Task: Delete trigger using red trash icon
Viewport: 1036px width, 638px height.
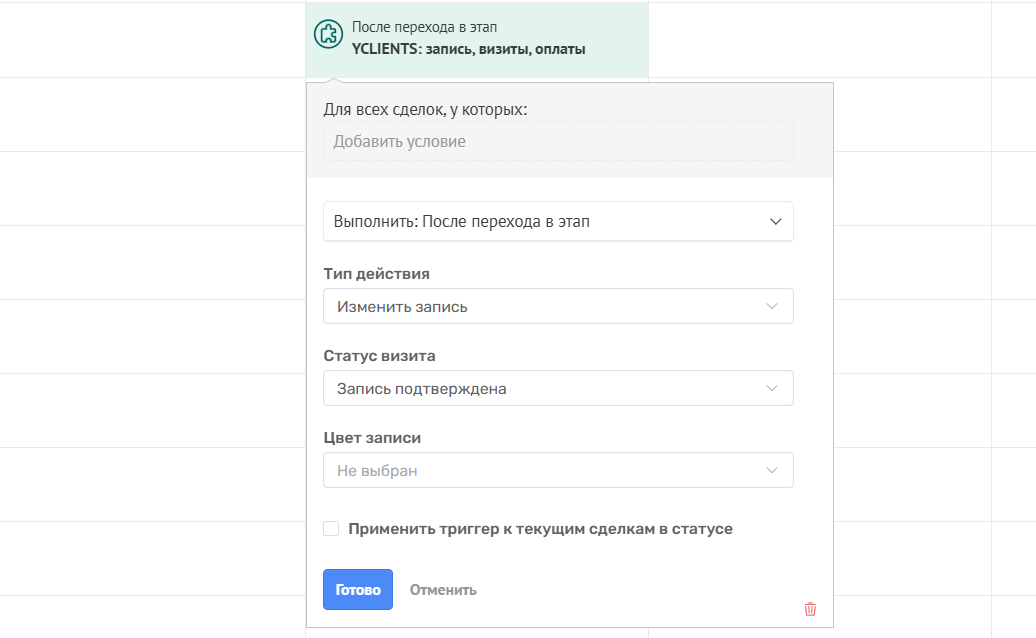Action: 810,609
